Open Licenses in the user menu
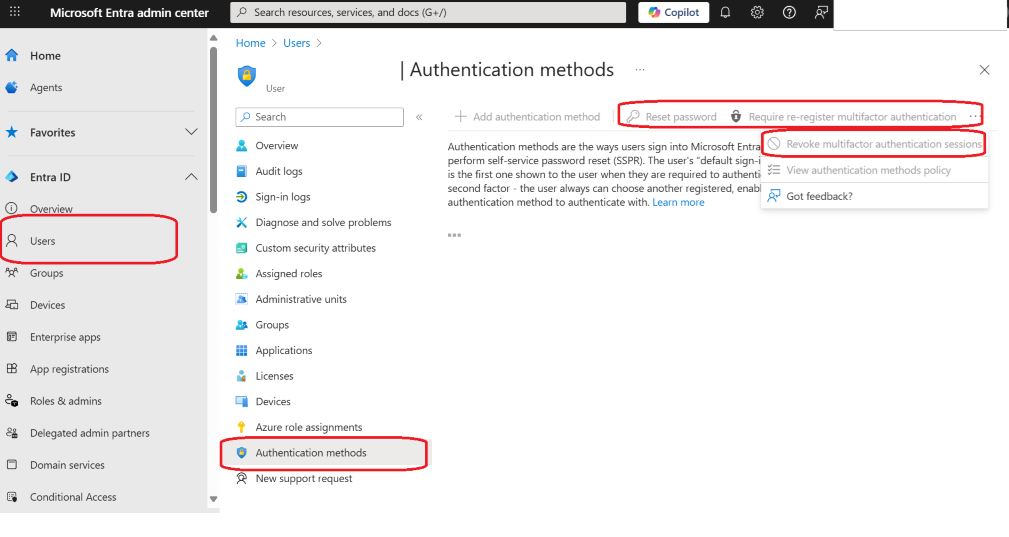The image size is (1009, 537). 274,376
